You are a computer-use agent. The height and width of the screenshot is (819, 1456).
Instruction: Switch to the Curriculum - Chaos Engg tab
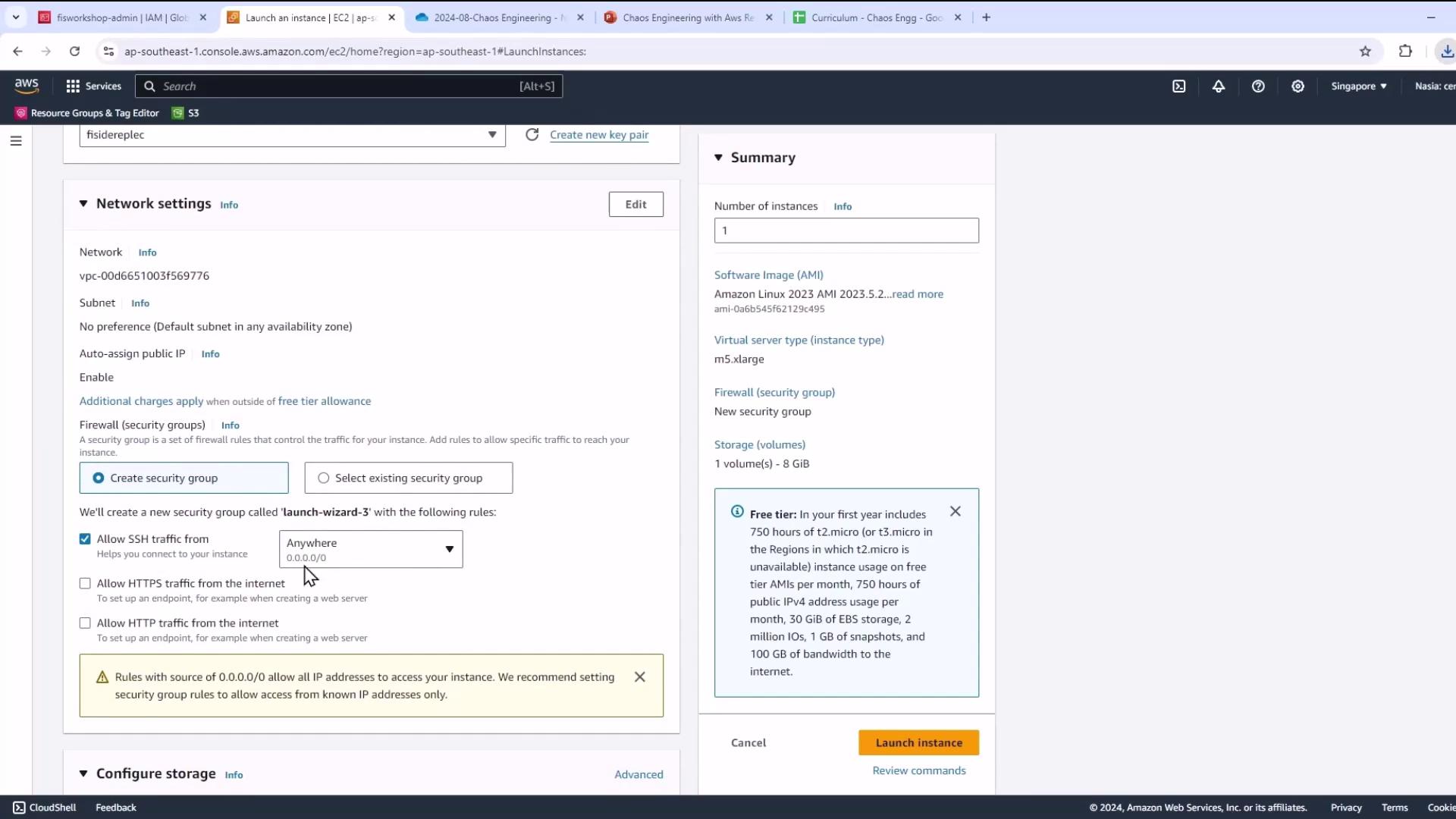(876, 17)
